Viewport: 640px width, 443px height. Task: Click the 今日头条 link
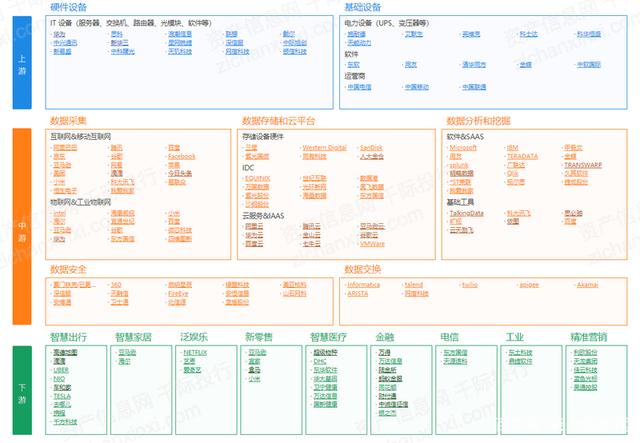180,174
